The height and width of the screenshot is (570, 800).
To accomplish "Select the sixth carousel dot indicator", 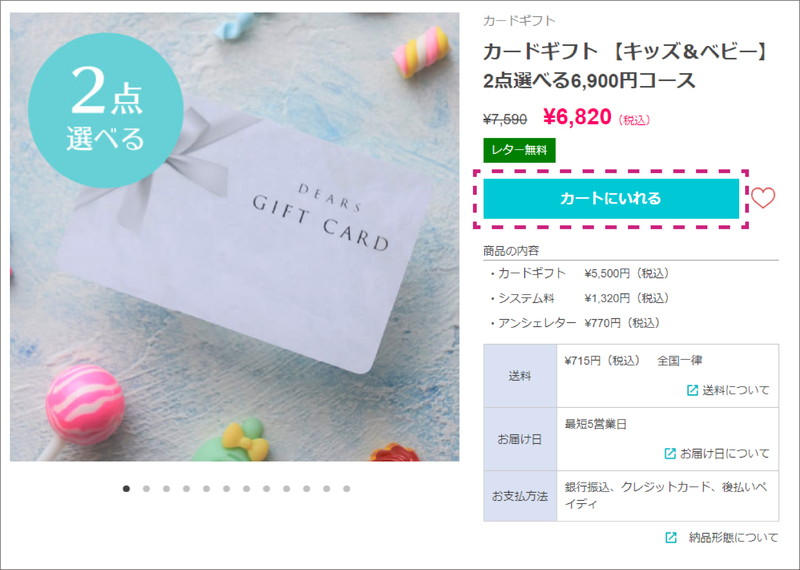I will [227, 489].
